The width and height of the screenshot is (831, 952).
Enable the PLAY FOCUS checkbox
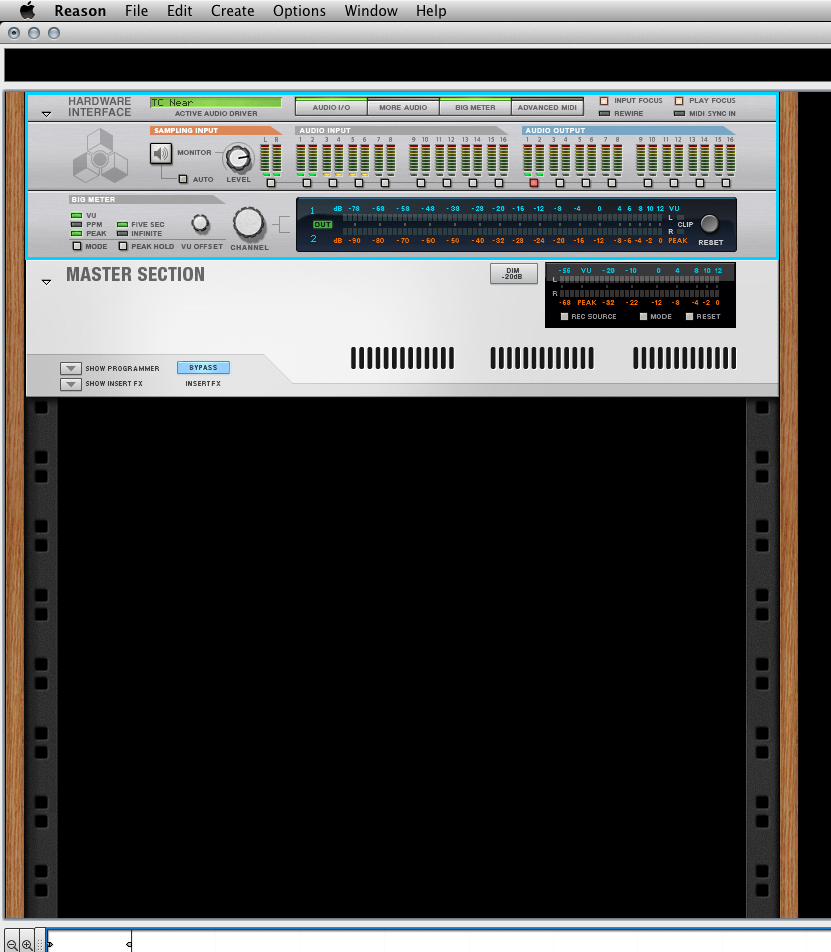pos(679,101)
